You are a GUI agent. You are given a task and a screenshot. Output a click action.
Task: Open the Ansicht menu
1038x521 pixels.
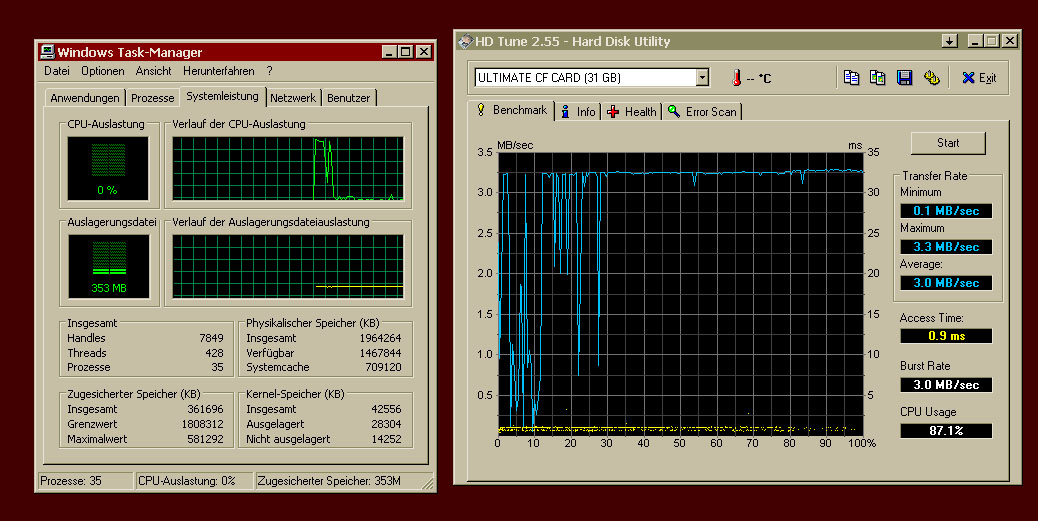pyautogui.click(x=154, y=71)
